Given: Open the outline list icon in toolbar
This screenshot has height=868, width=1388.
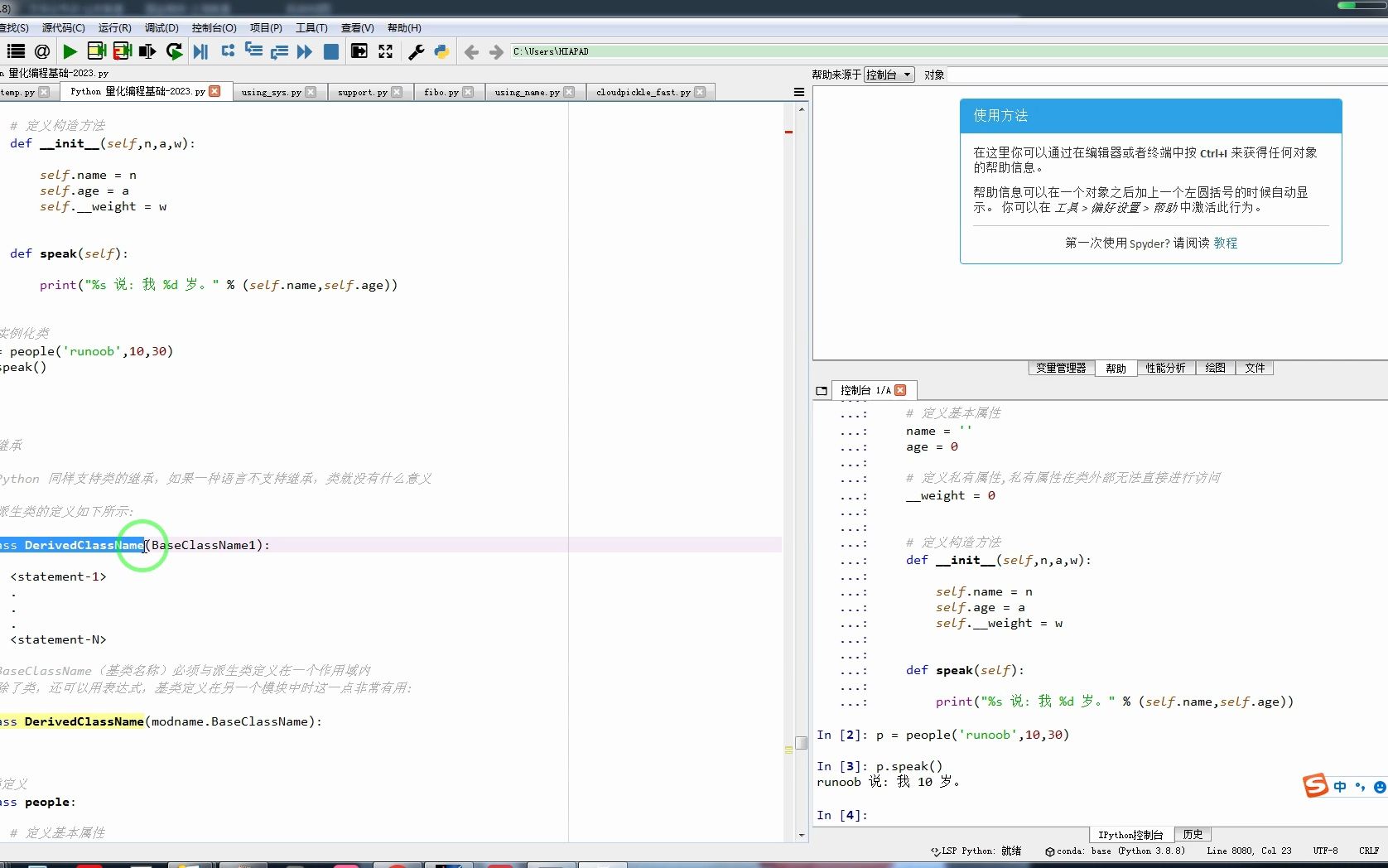Looking at the screenshot, I should (x=16, y=51).
